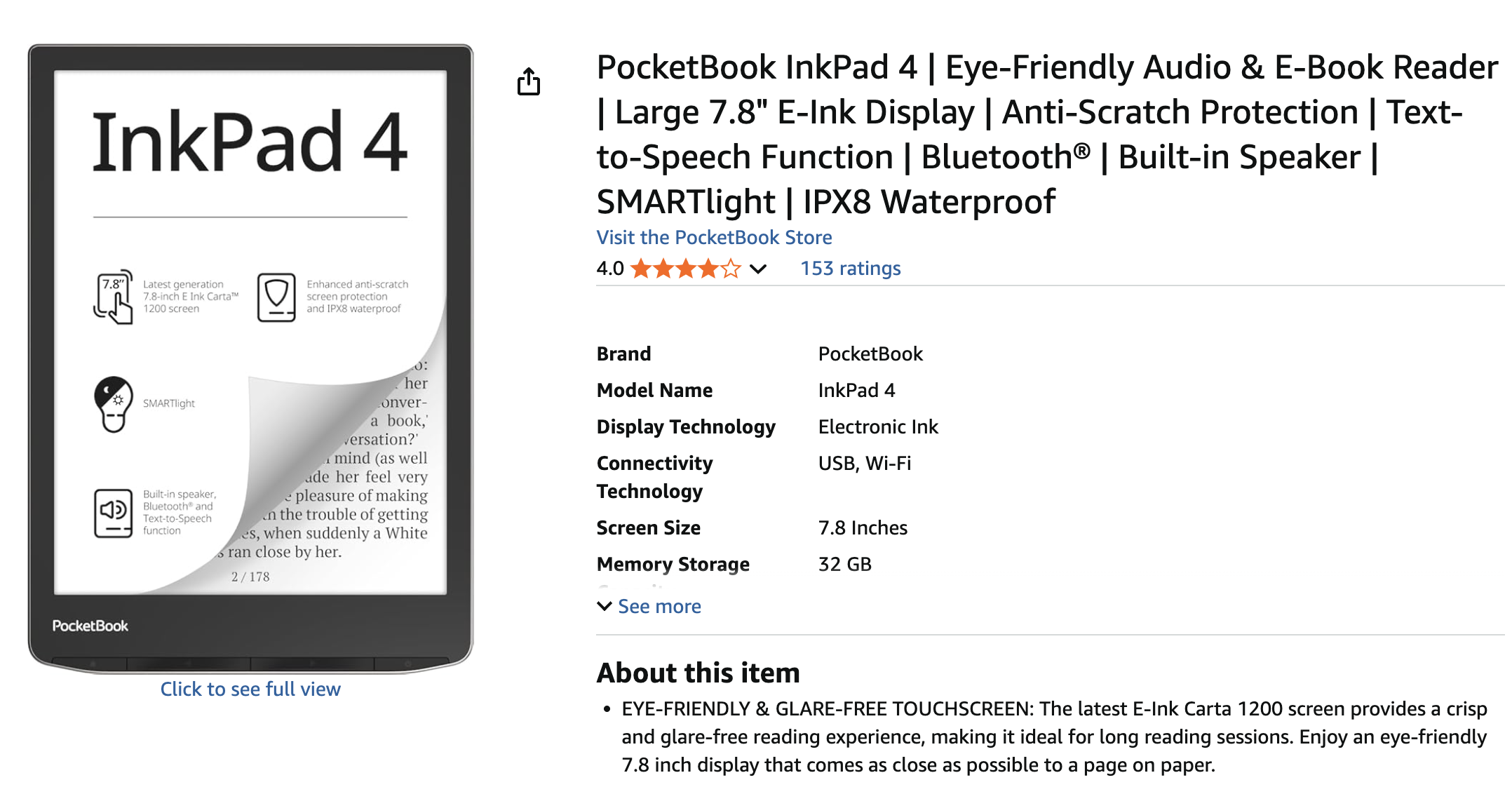Open the 153 ratings link
This screenshot has width=1512, height=787.
[x=850, y=269]
